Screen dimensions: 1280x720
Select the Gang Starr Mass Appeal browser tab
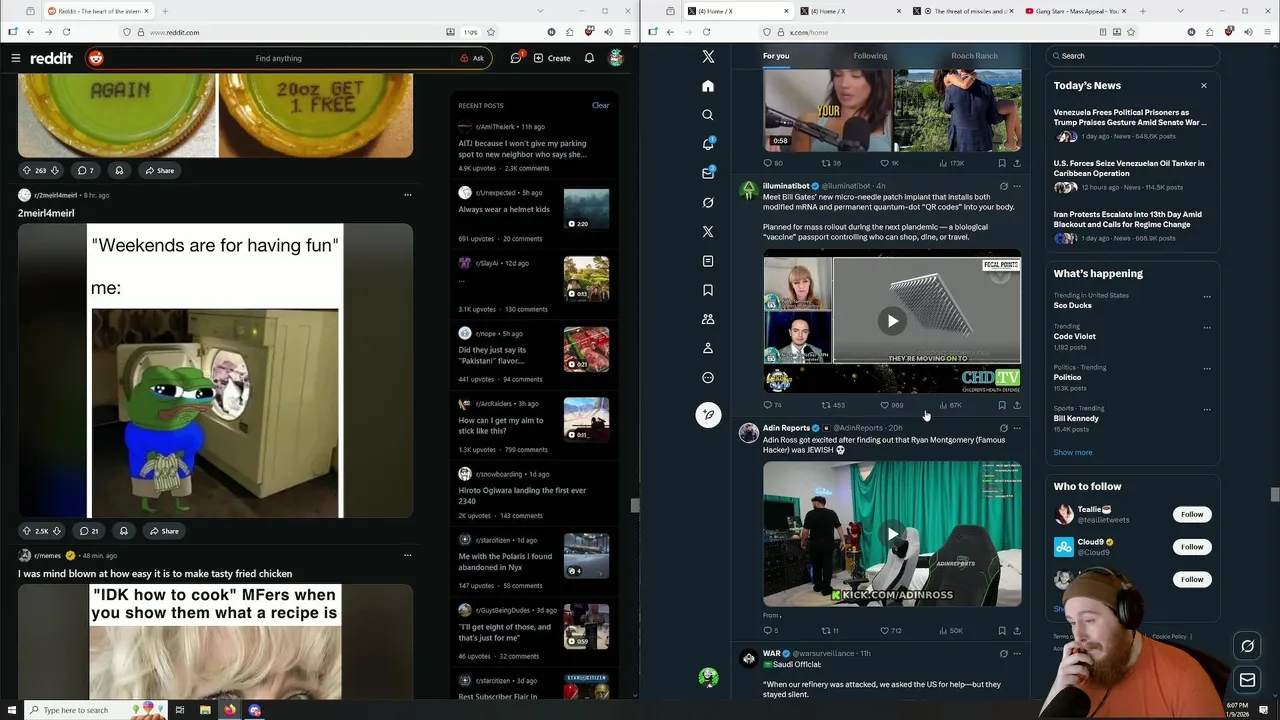(1078, 11)
